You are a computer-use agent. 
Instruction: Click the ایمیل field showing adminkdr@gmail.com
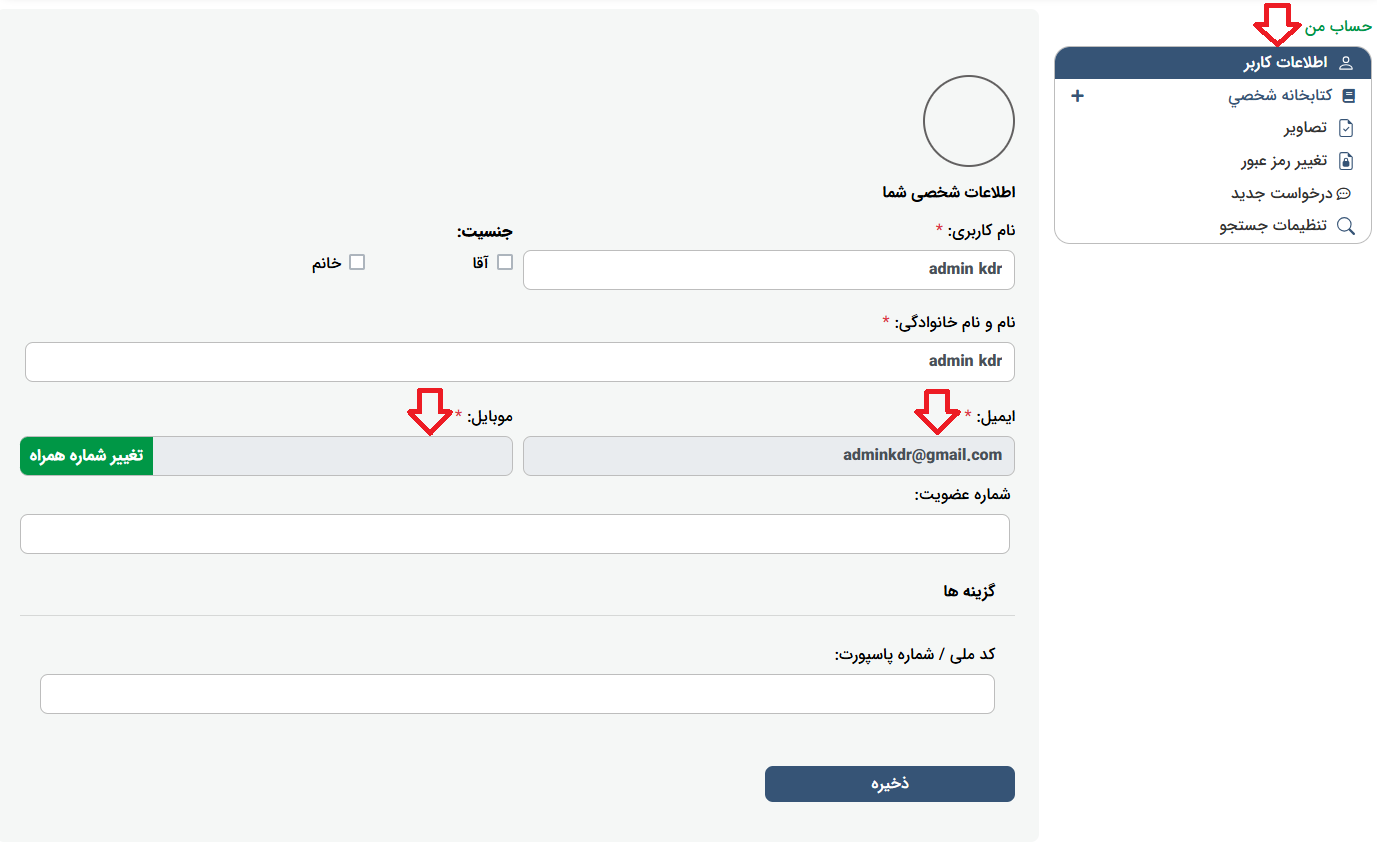point(769,456)
